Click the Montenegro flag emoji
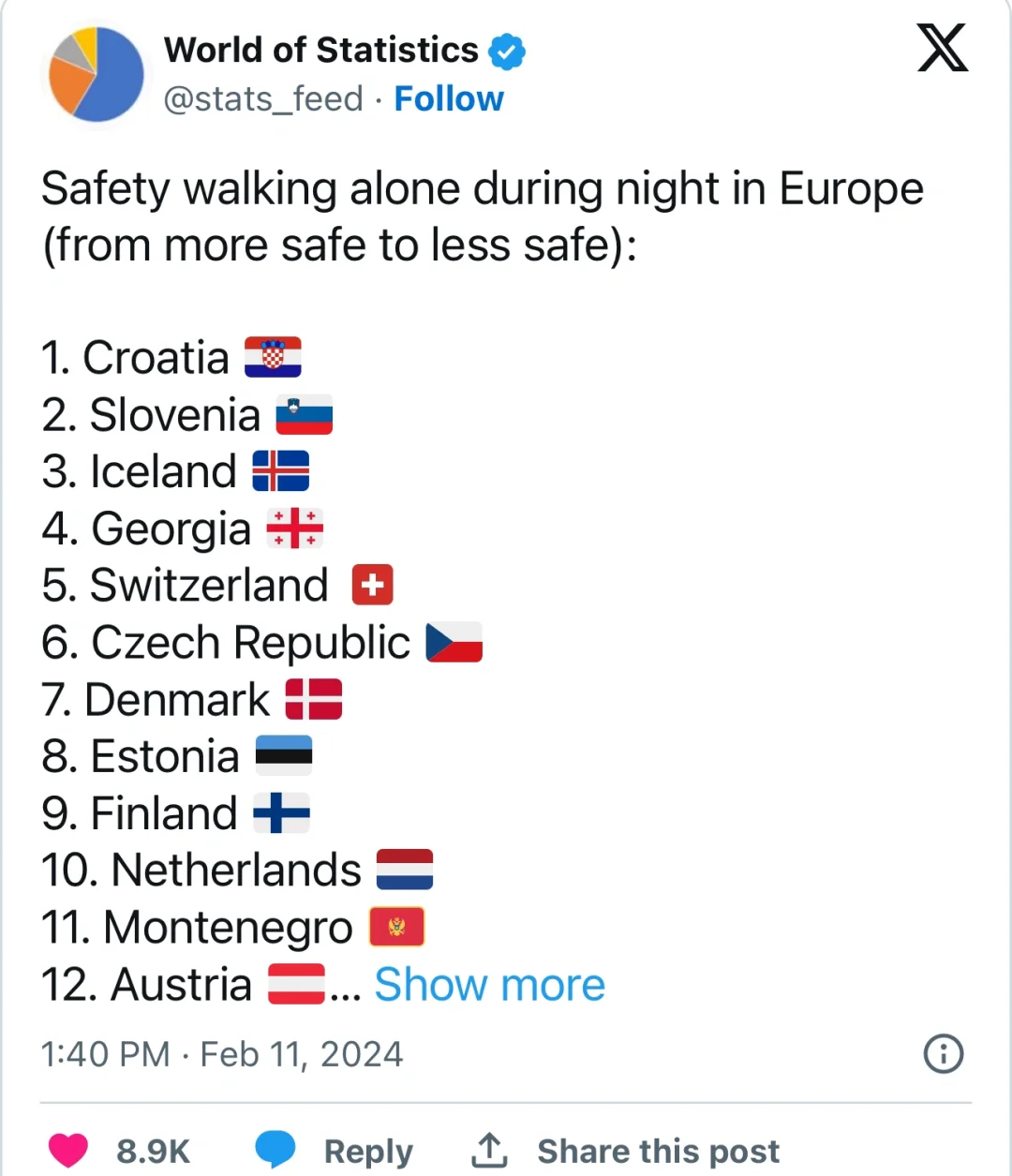This screenshot has height=1176, width=1012. (x=397, y=928)
